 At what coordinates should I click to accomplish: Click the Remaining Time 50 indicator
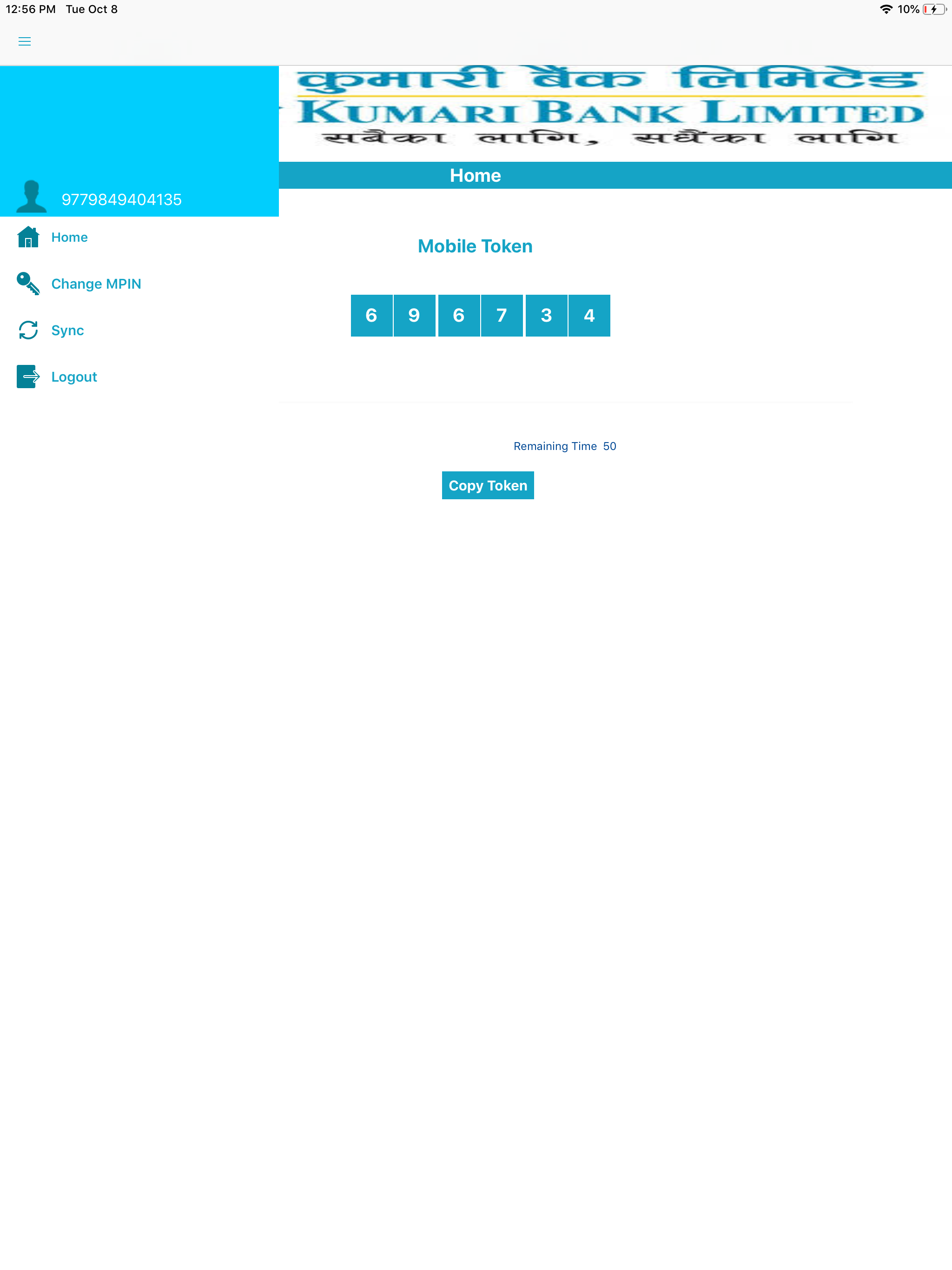tap(564, 445)
